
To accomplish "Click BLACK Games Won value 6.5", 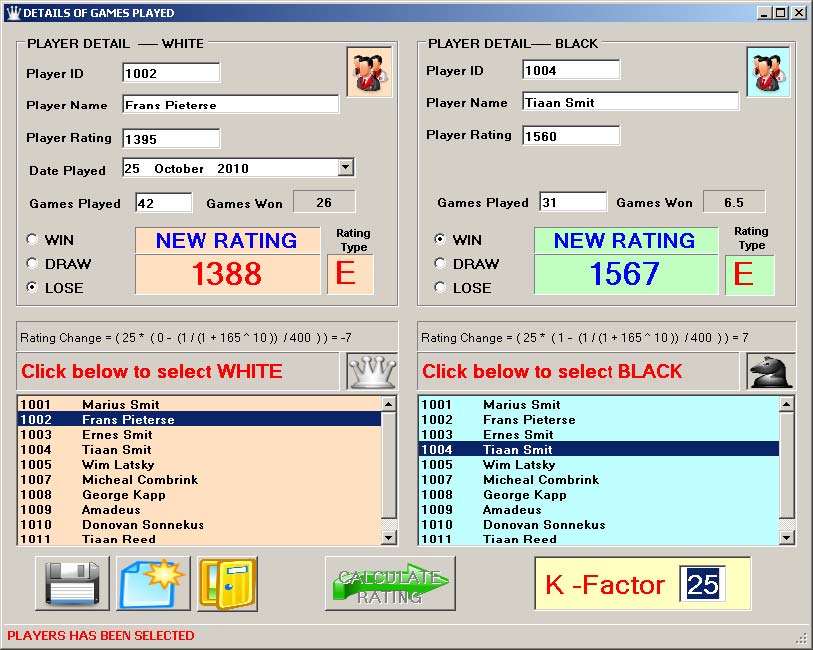I will tap(734, 202).
